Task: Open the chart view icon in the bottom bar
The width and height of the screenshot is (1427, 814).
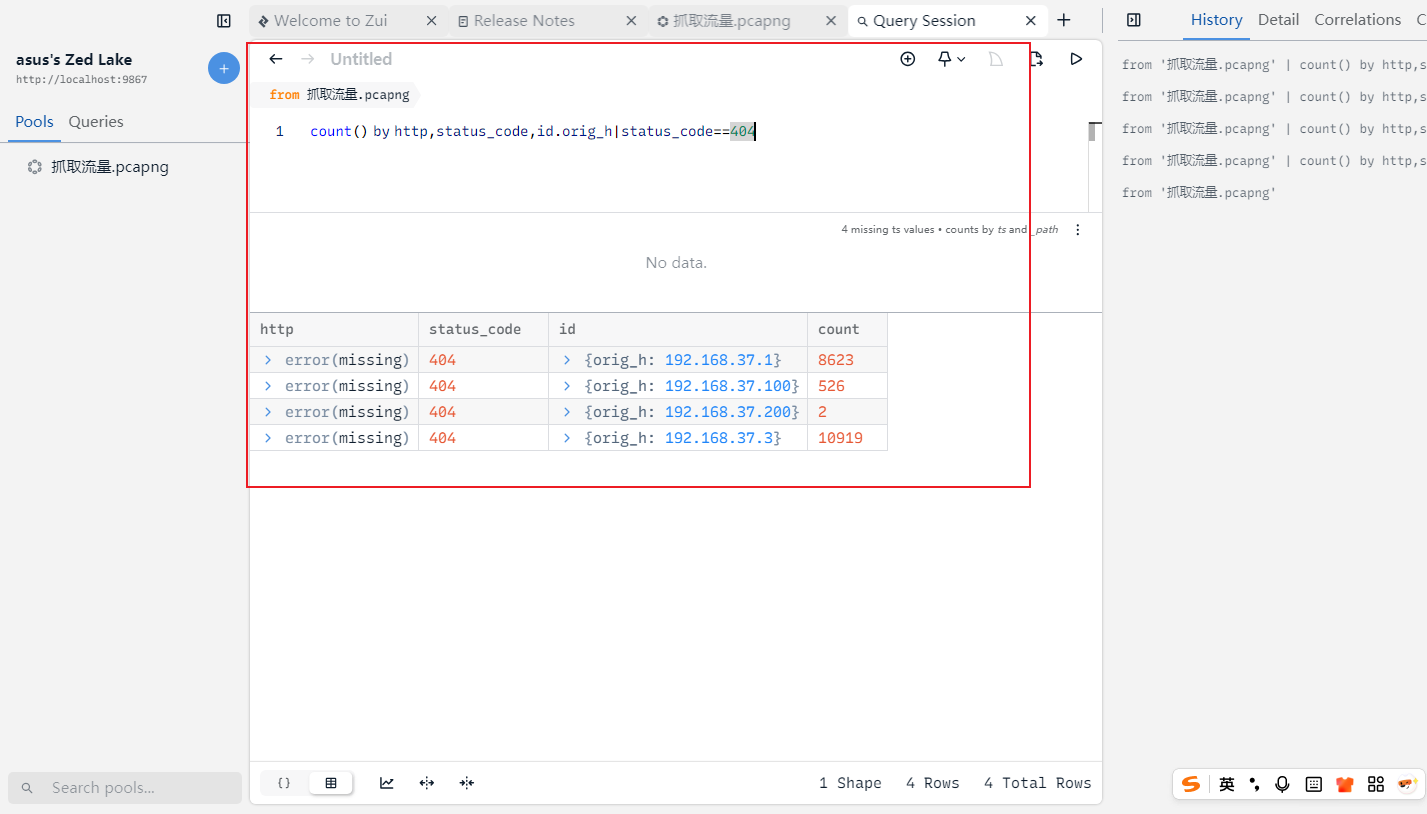Action: coord(387,783)
